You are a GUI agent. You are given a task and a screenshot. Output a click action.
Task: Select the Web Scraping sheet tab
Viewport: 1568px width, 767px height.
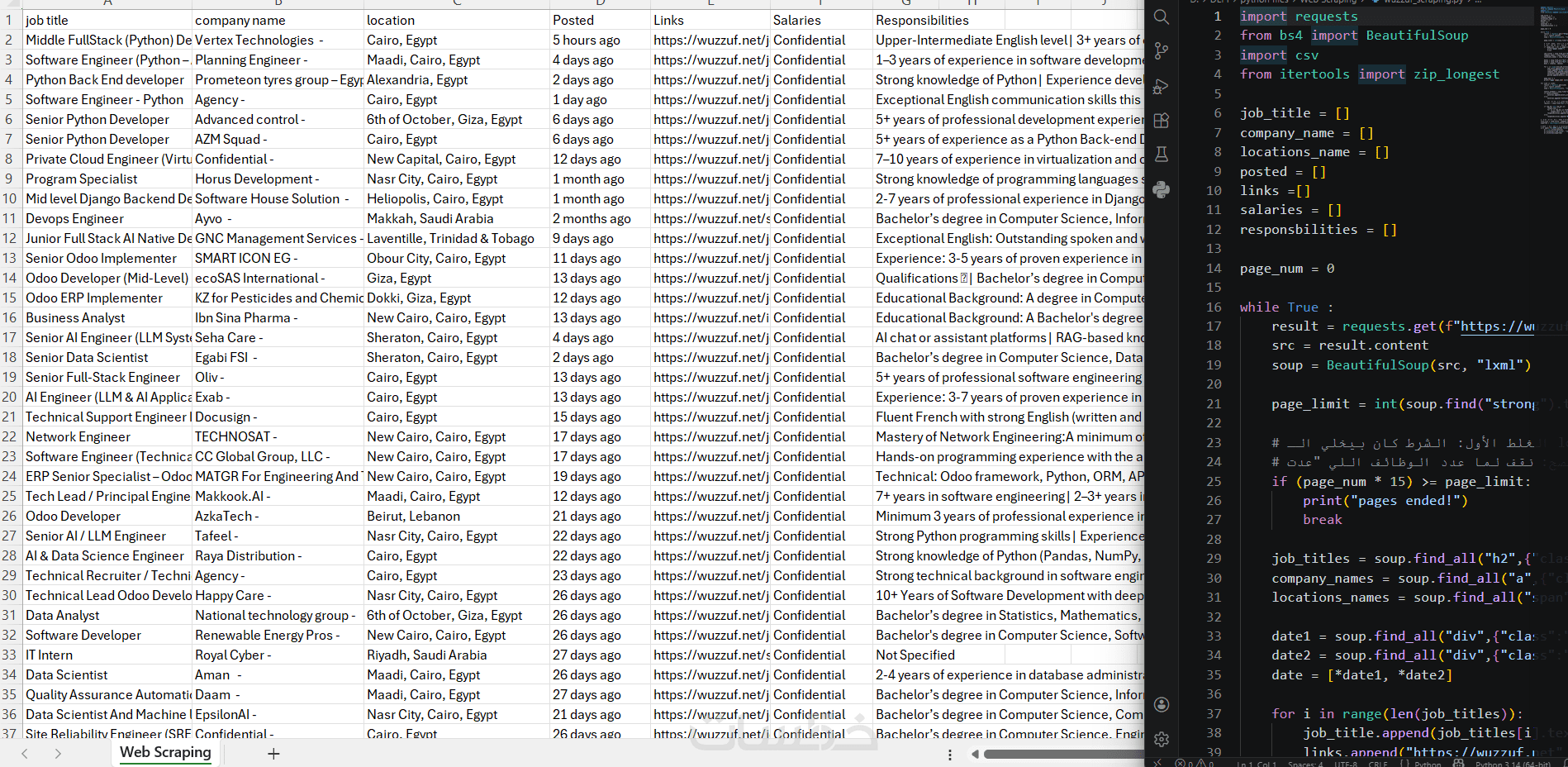(x=165, y=753)
